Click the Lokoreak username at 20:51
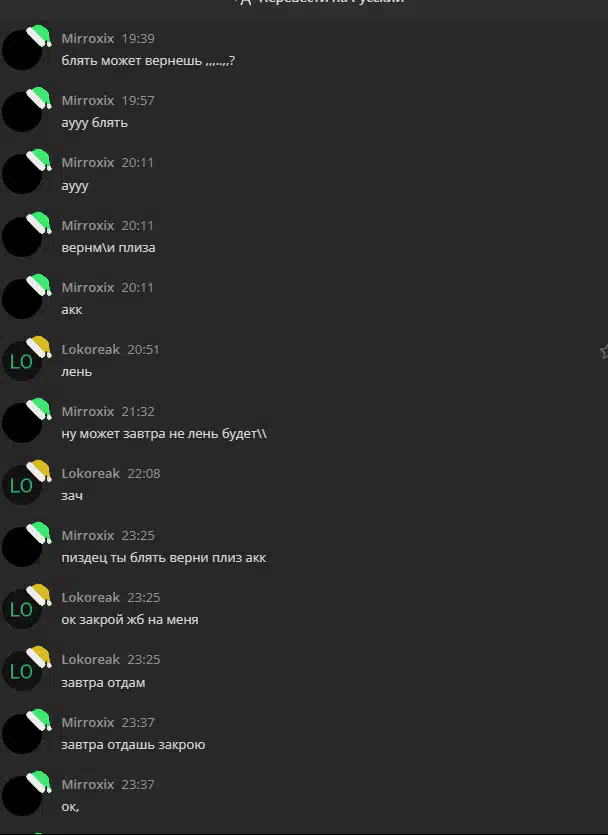The width and height of the screenshot is (608, 835). [91, 349]
